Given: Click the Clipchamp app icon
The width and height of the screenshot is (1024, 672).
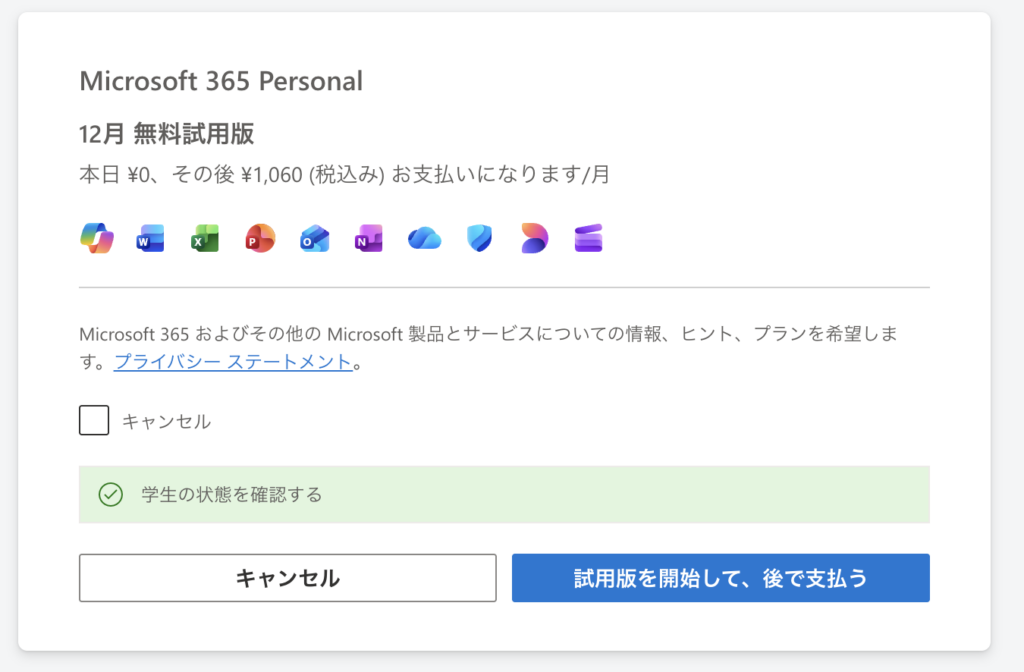Looking at the screenshot, I should point(588,238).
